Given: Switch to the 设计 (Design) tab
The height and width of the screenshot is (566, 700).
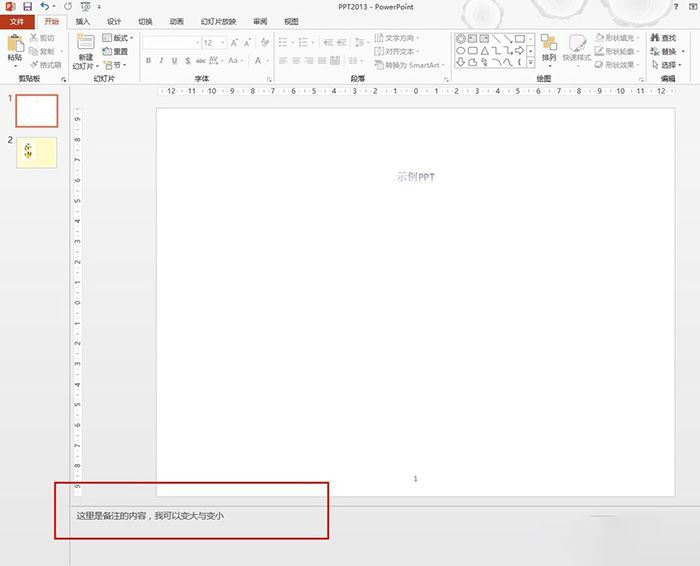Looking at the screenshot, I should (114, 21).
